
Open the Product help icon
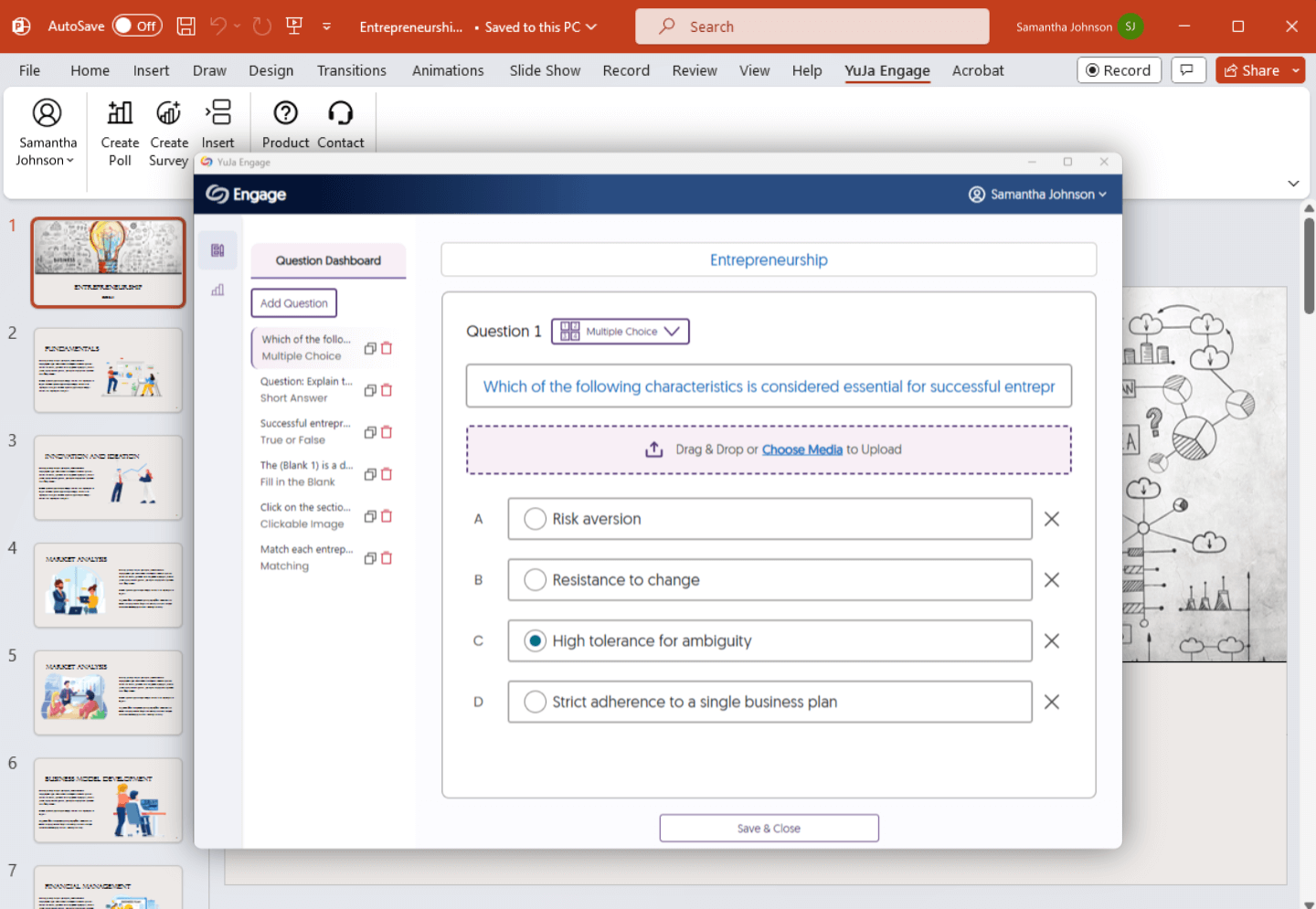pos(284,122)
